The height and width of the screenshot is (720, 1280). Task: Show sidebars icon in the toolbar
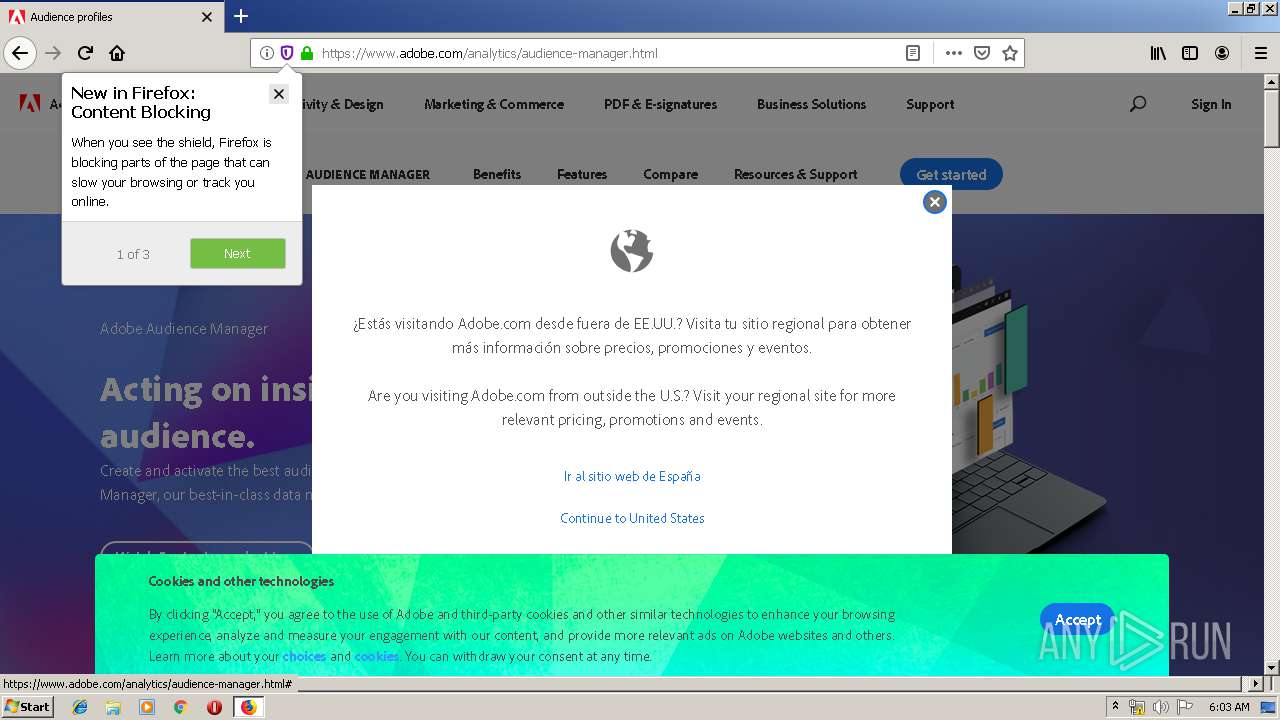(1190, 53)
